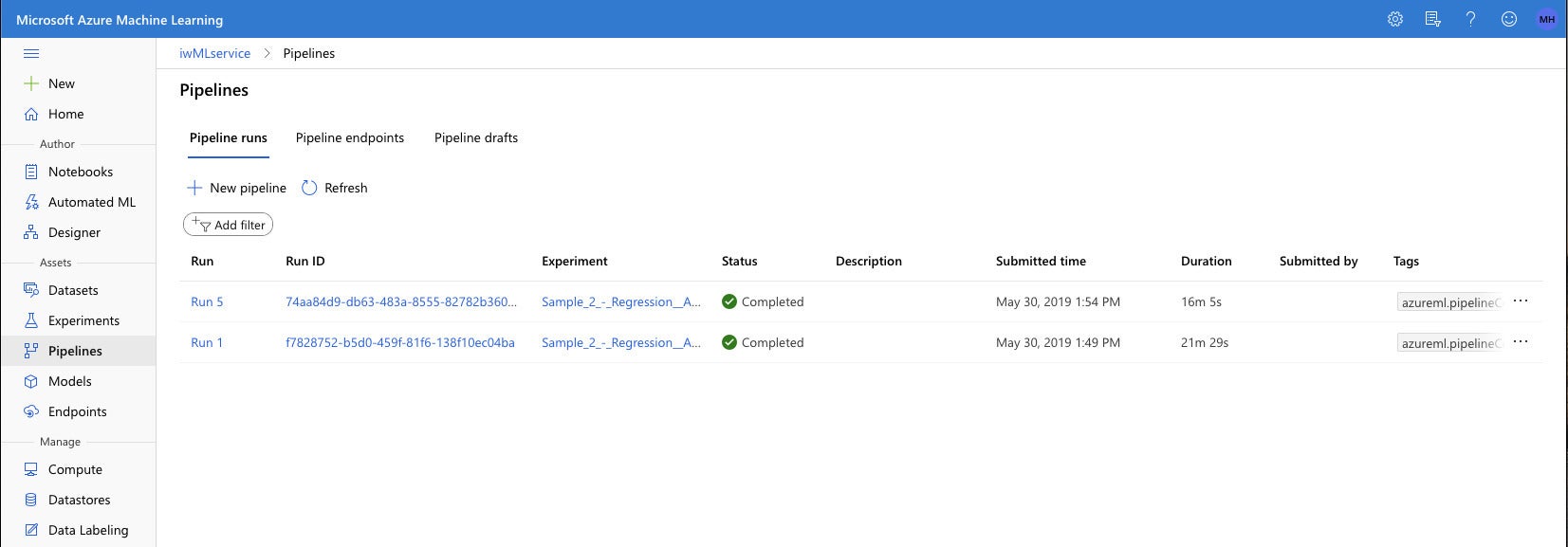1568x547 pixels.
Task: Click the Pipelines icon in sidebar
Action: (31, 351)
